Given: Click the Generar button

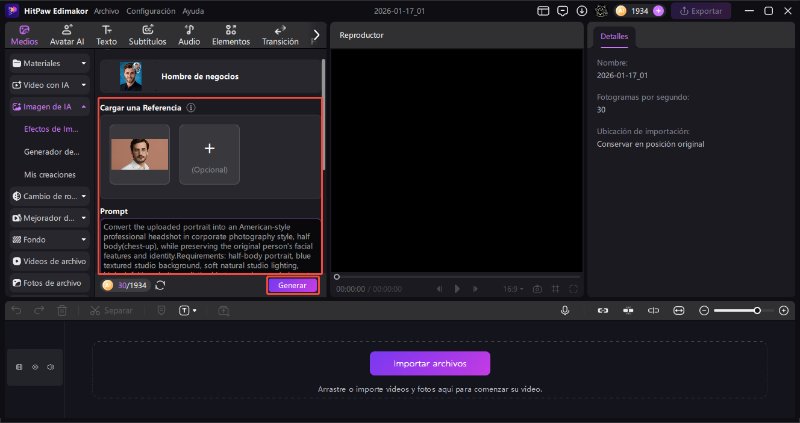Looking at the screenshot, I should (292, 285).
